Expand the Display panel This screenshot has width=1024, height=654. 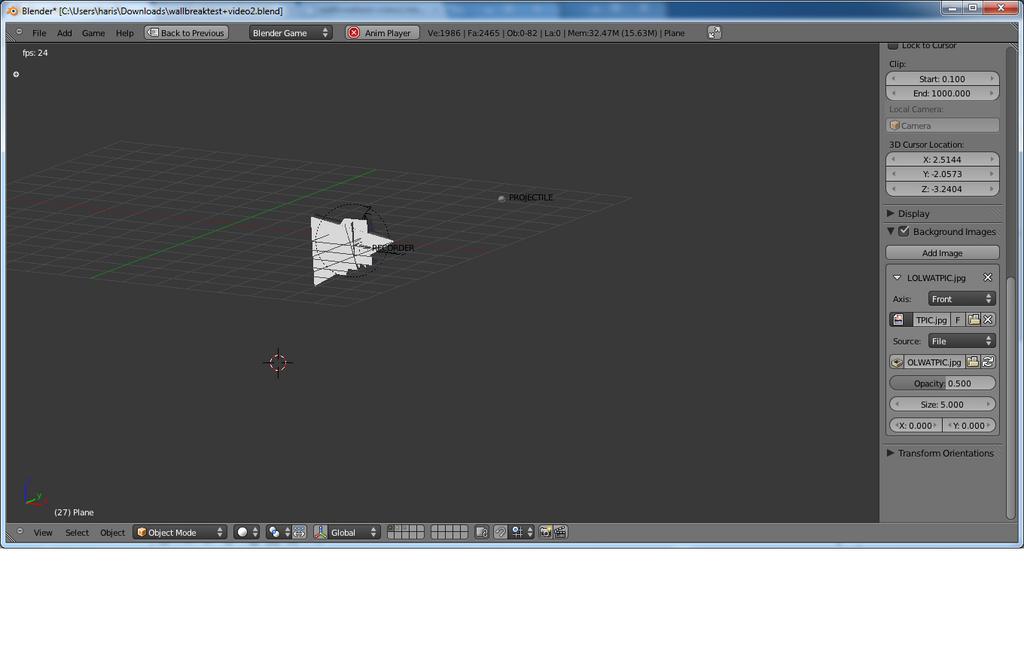pyautogui.click(x=890, y=213)
